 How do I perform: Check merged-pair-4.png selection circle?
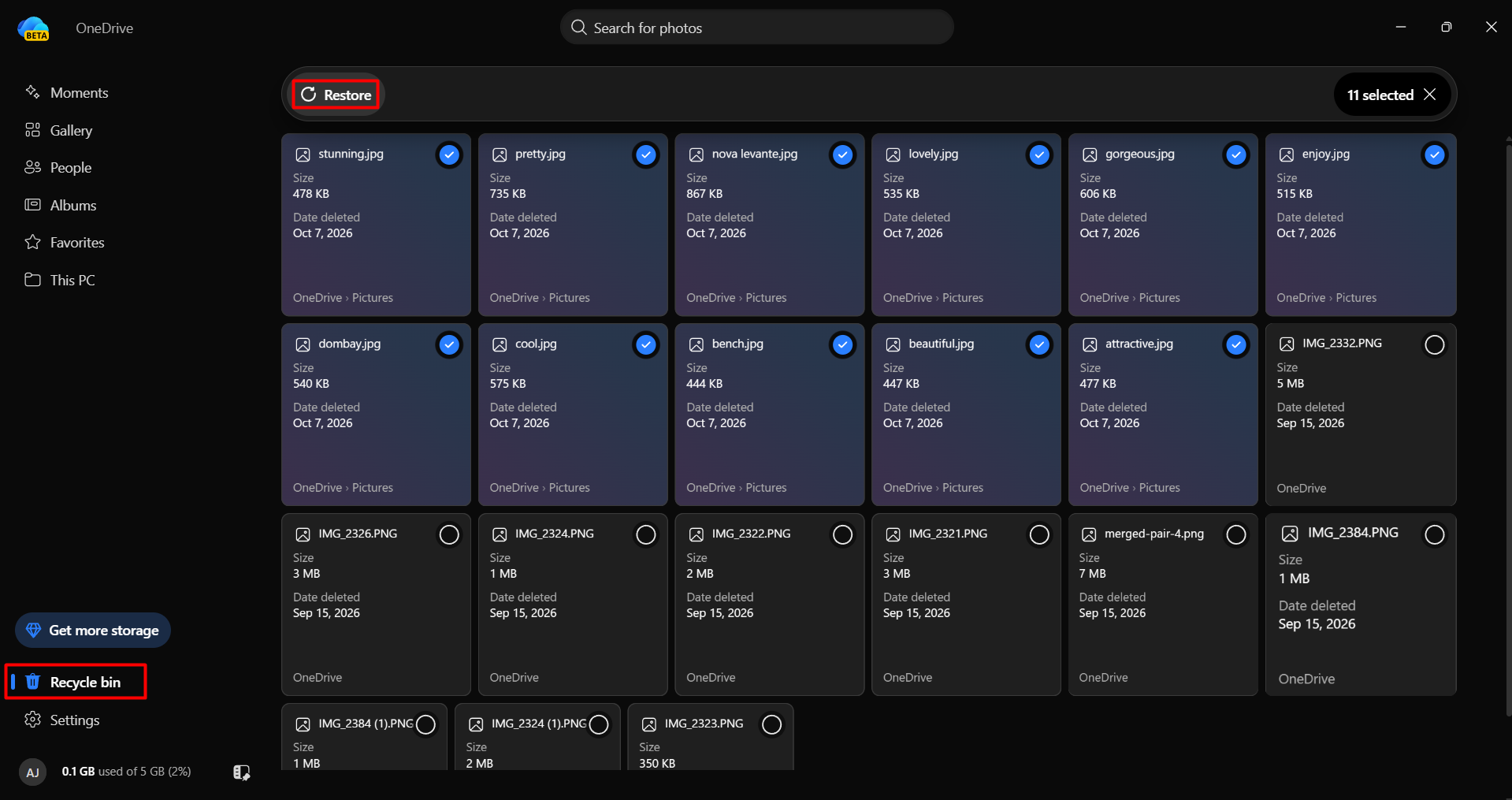(1236, 534)
